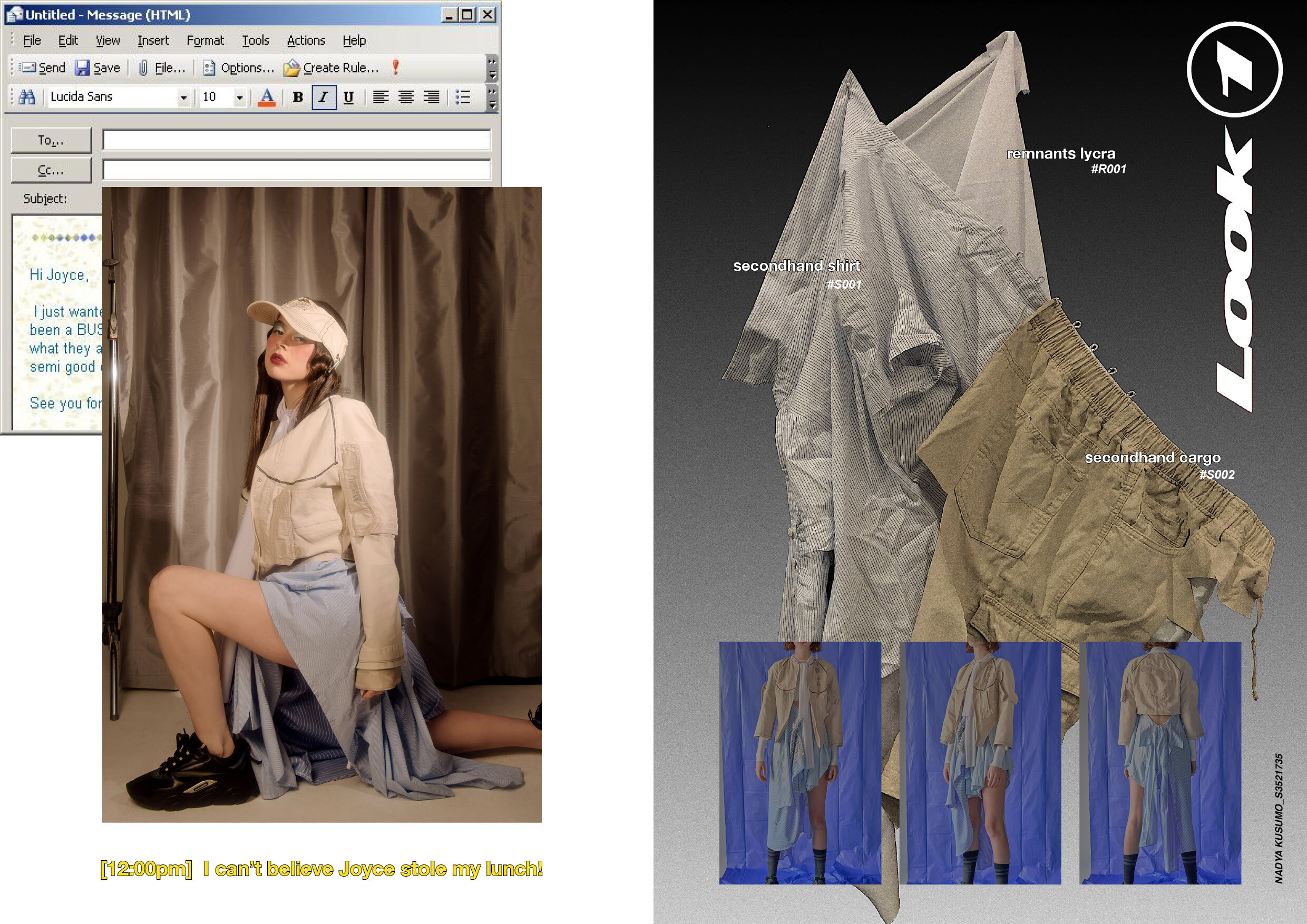Click the Send envelope button

tap(43, 68)
